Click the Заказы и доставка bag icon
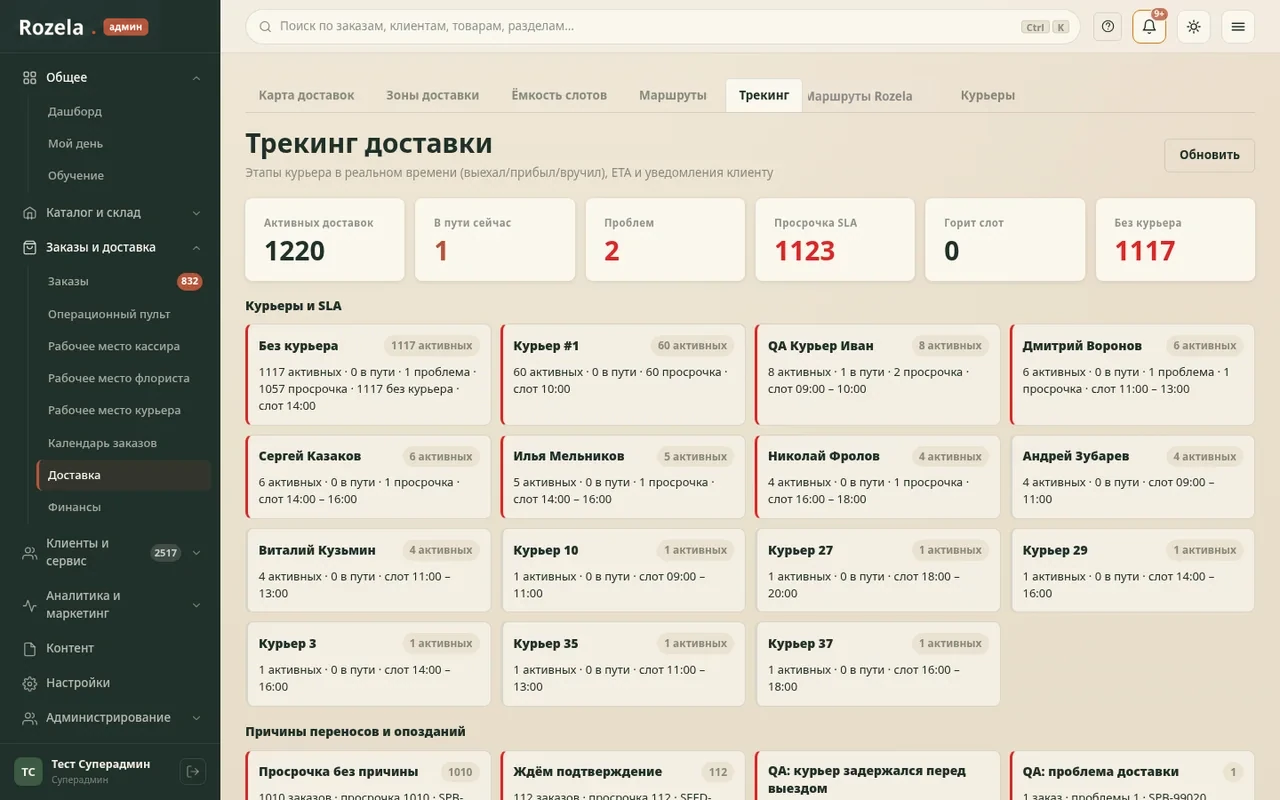The image size is (1280, 800). (30, 247)
